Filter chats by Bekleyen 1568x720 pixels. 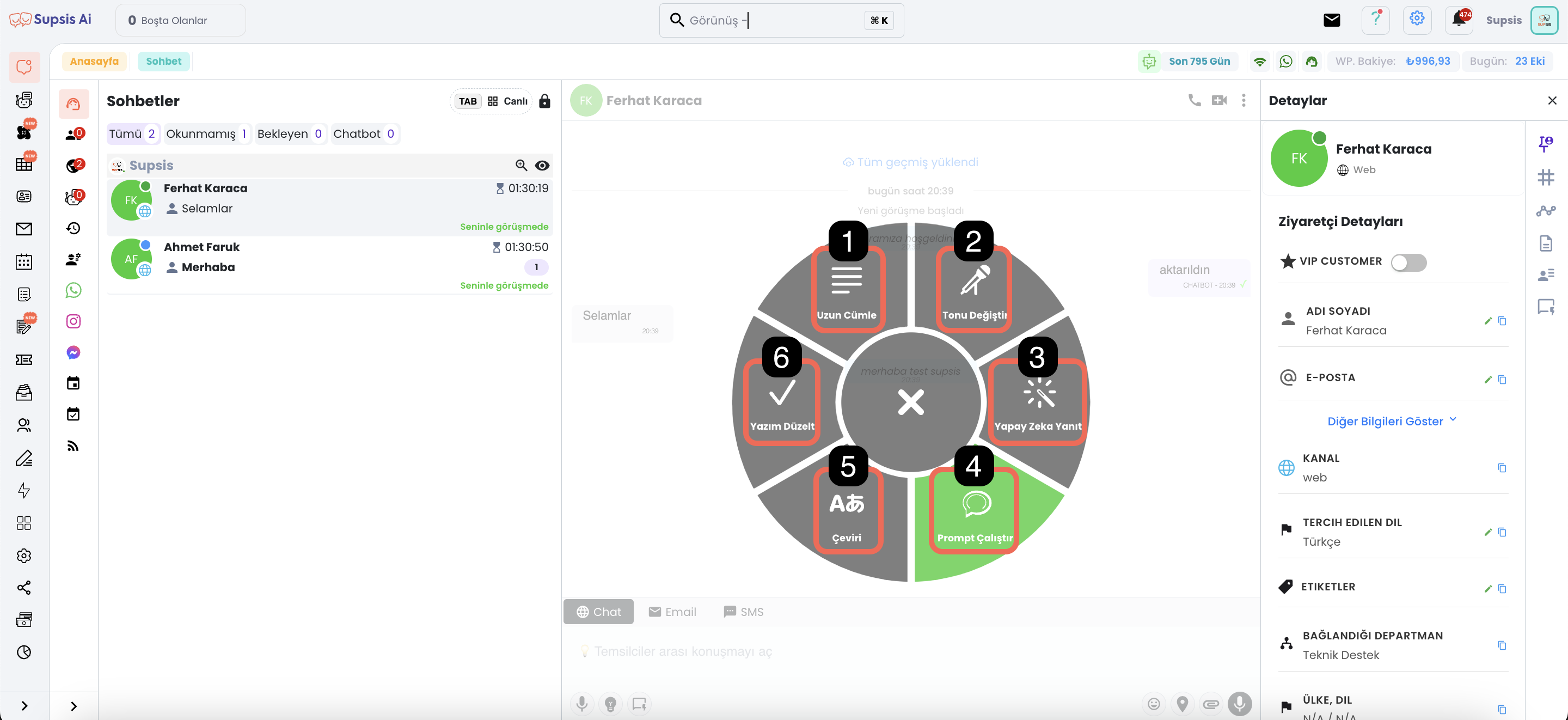[x=290, y=133]
